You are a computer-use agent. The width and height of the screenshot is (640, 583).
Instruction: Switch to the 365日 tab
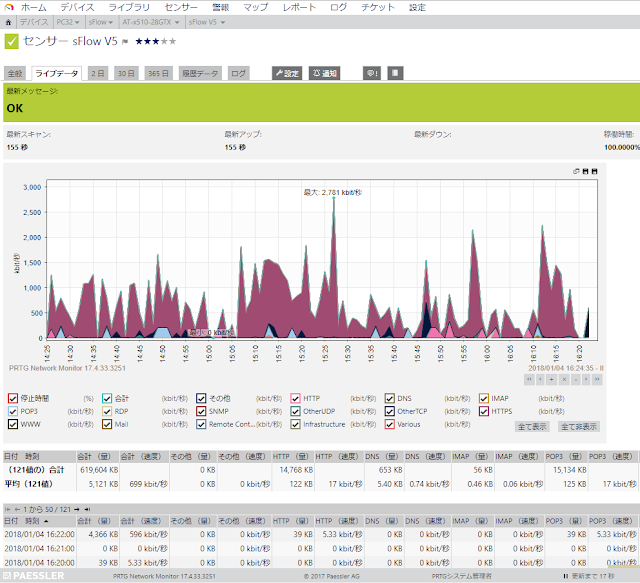pyautogui.click(x=158, y=73)
